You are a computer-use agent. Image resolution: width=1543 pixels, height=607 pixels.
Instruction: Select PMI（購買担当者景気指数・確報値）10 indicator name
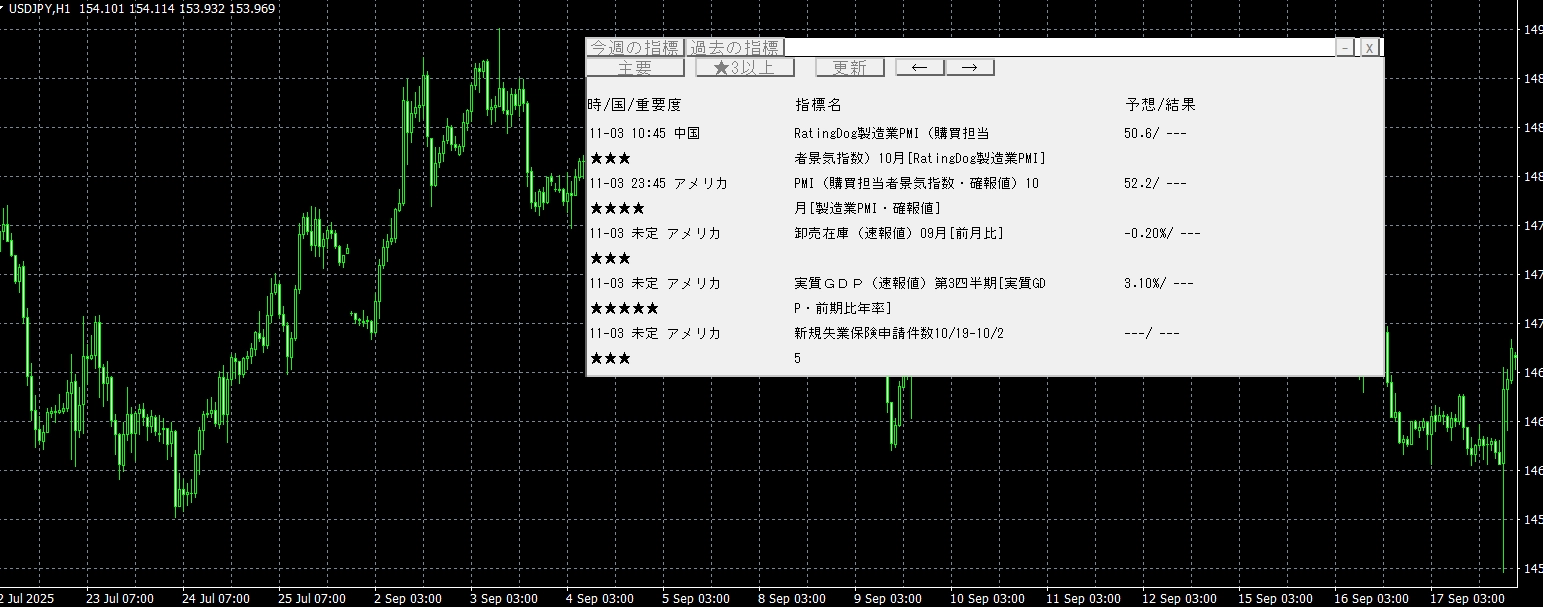coord(917,183)
